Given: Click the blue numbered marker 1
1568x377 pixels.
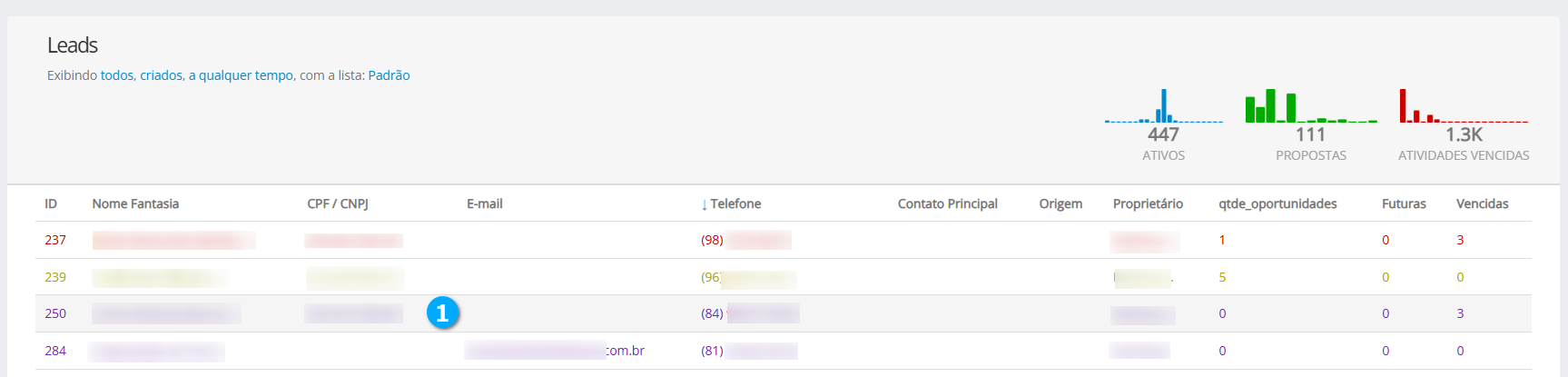Looking at the screenshot, I should point(442,313).
